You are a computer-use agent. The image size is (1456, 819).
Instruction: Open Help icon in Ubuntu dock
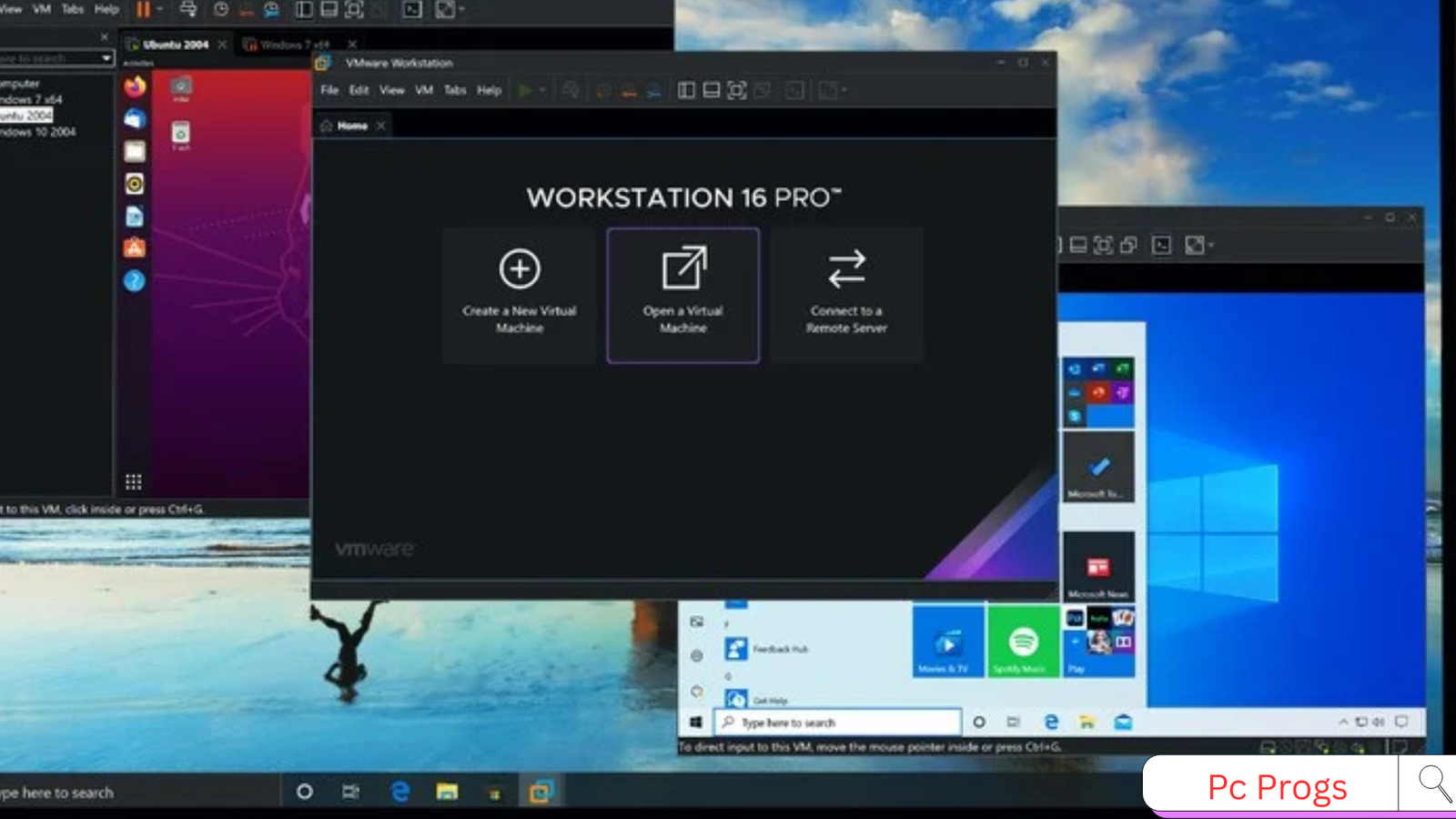pyautogui.click(x=135, y=281)
